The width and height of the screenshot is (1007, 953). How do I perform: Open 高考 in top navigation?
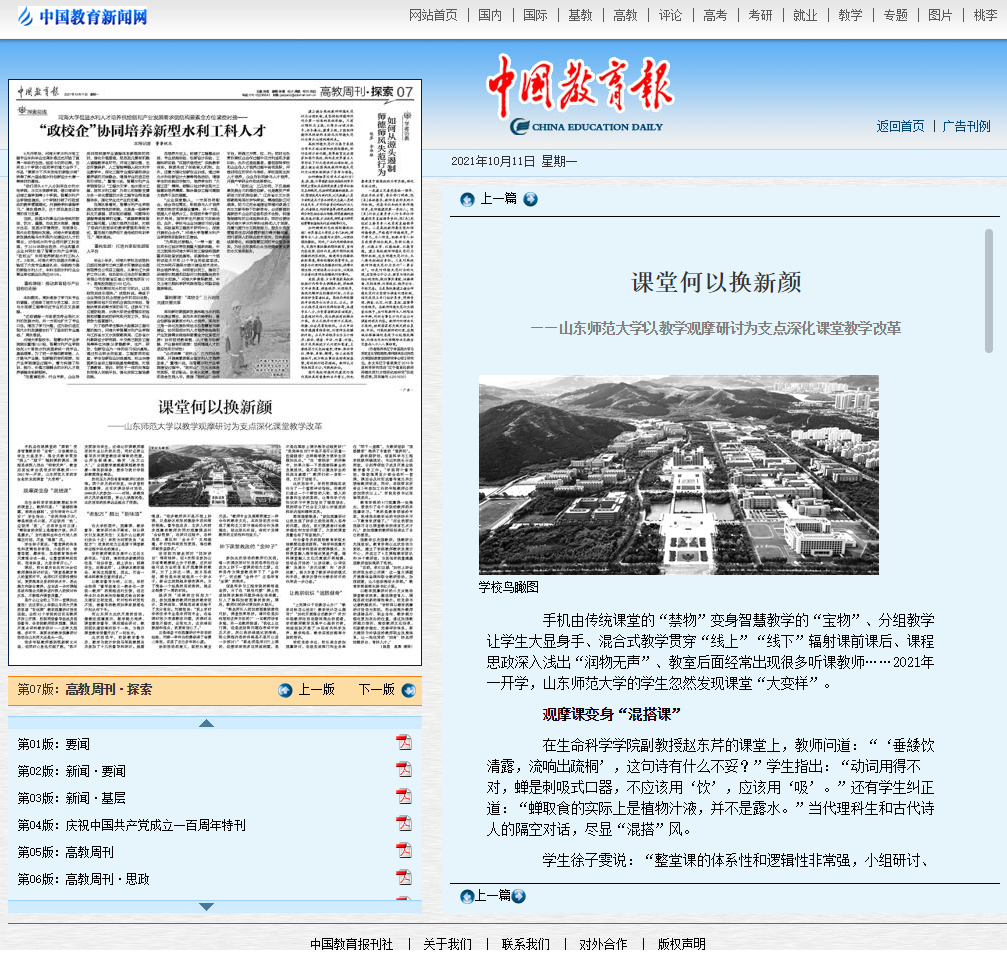click(715, 15)
